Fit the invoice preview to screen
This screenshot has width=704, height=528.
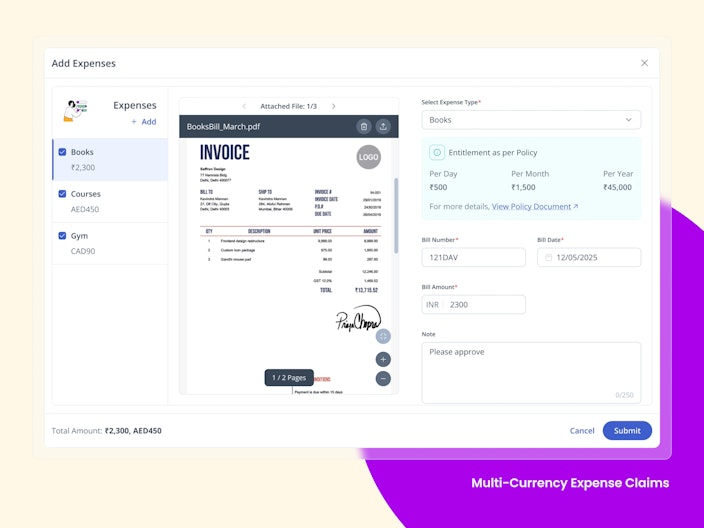click(383, 336)
